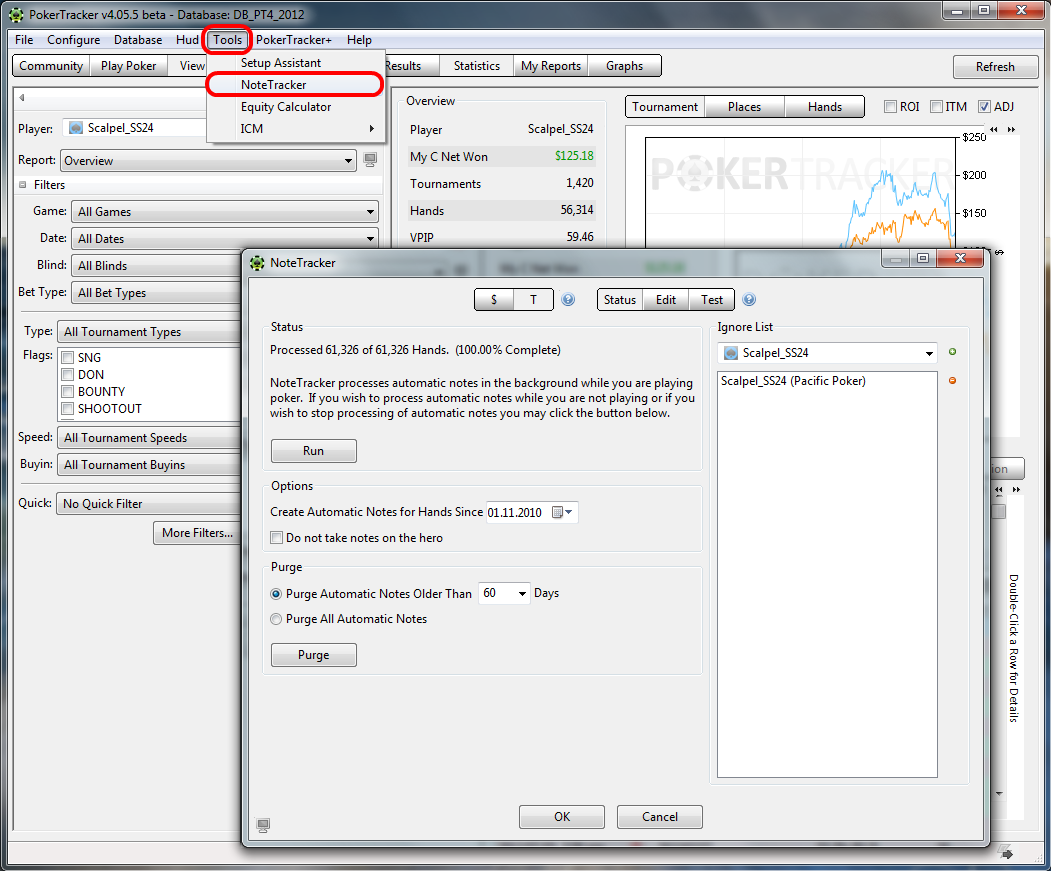The image size is (1051, 871).
Task: Click the Purge button
Action: click(314, 655)
